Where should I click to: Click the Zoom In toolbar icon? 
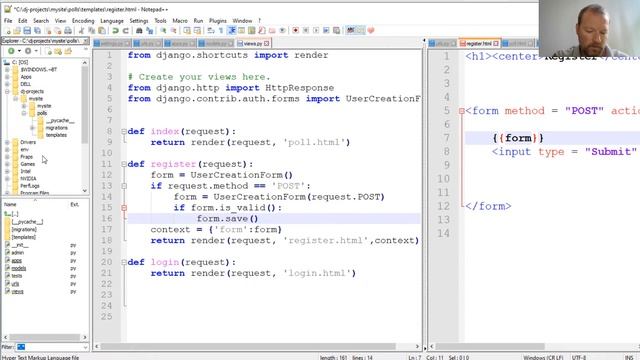[x=163, y=31]
